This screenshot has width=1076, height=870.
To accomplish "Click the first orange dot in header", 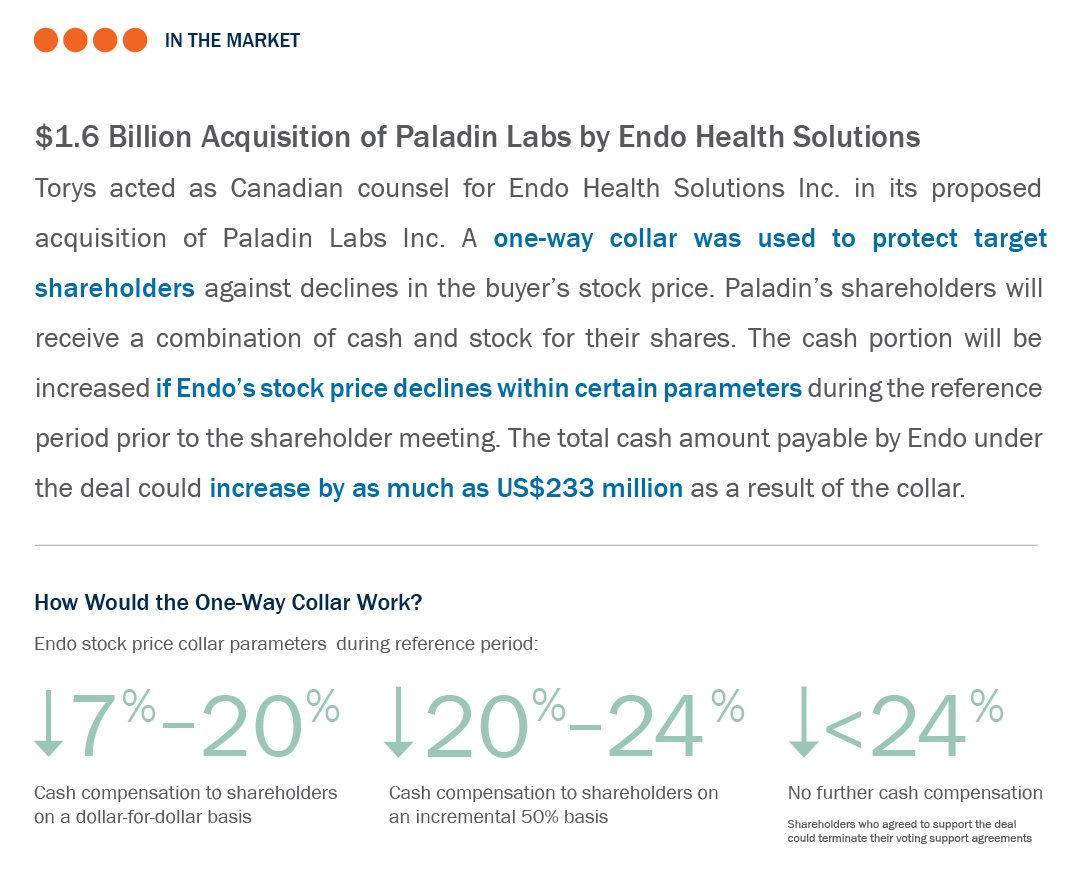I will [x=45, y=40].
